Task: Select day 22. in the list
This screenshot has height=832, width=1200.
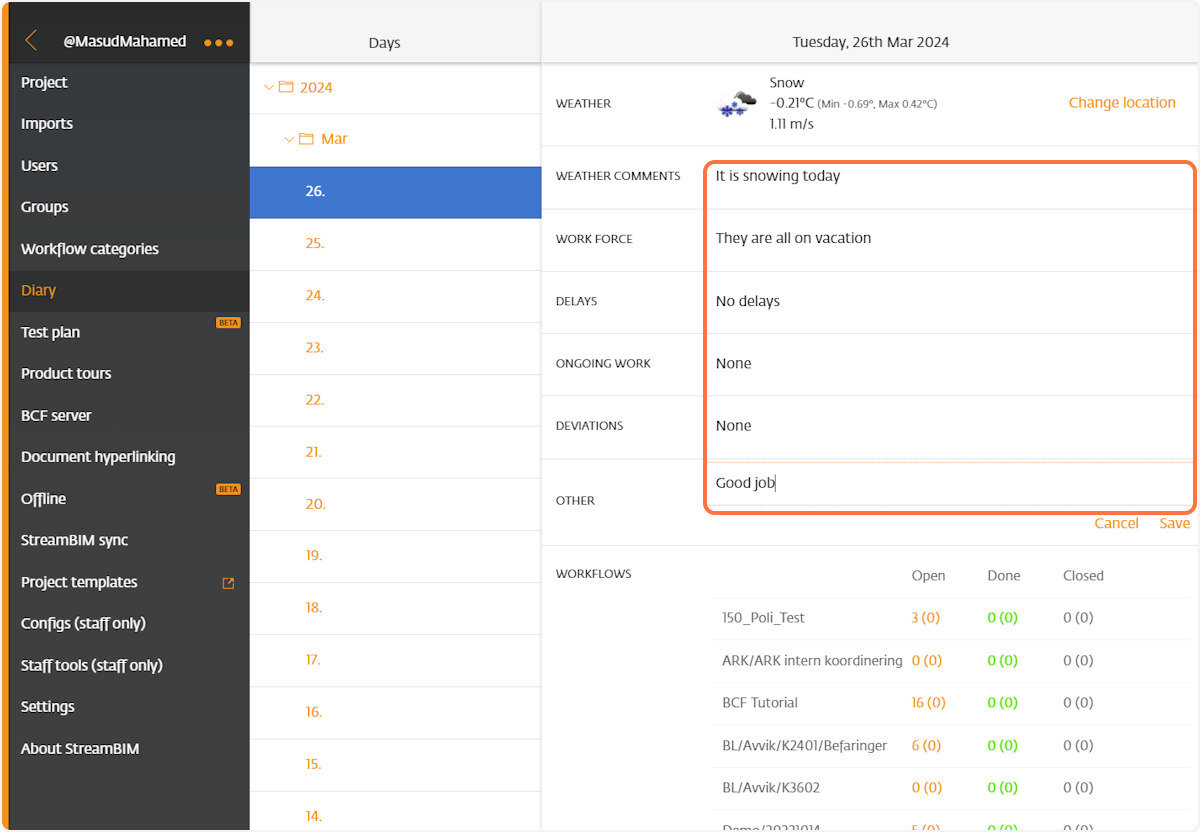Action: (396, 400)
